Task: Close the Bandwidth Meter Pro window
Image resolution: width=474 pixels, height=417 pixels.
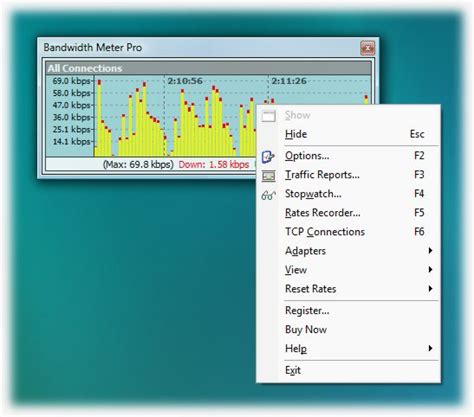Action: [x=367, y=48]
